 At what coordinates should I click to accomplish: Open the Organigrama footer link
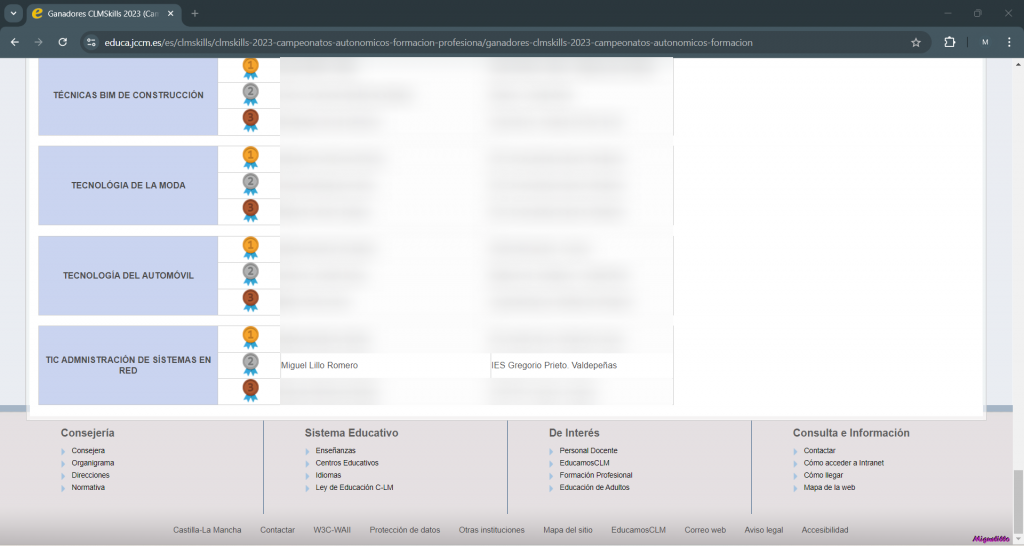click(93, 463)
